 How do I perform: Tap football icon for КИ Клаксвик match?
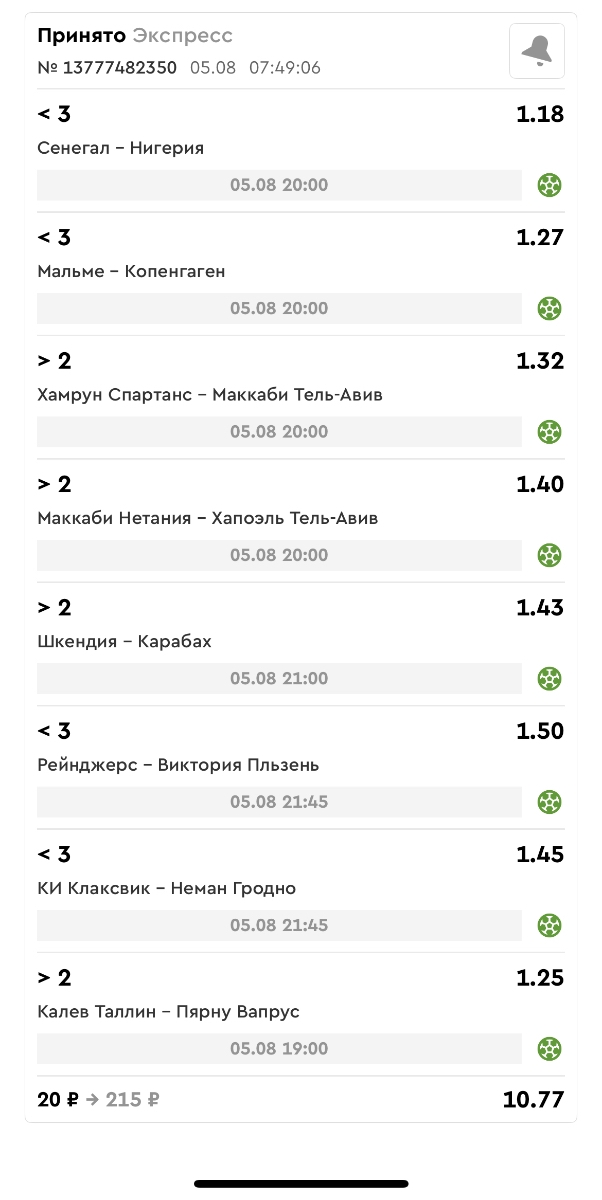549,925
